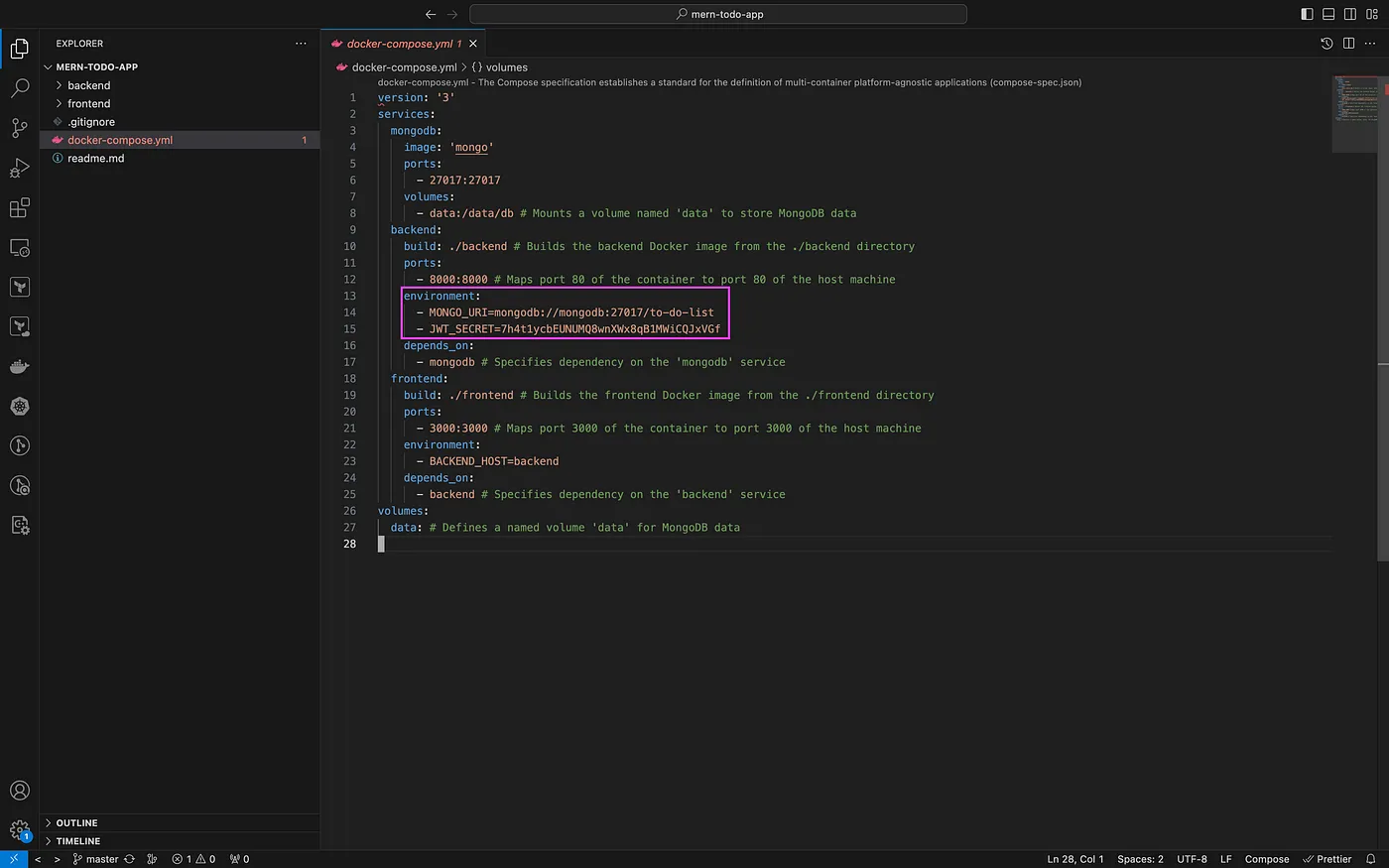
Task: Click docker-compose.yml in the breadcrumb
Action: pyautogui.click(x=404, y=67)
